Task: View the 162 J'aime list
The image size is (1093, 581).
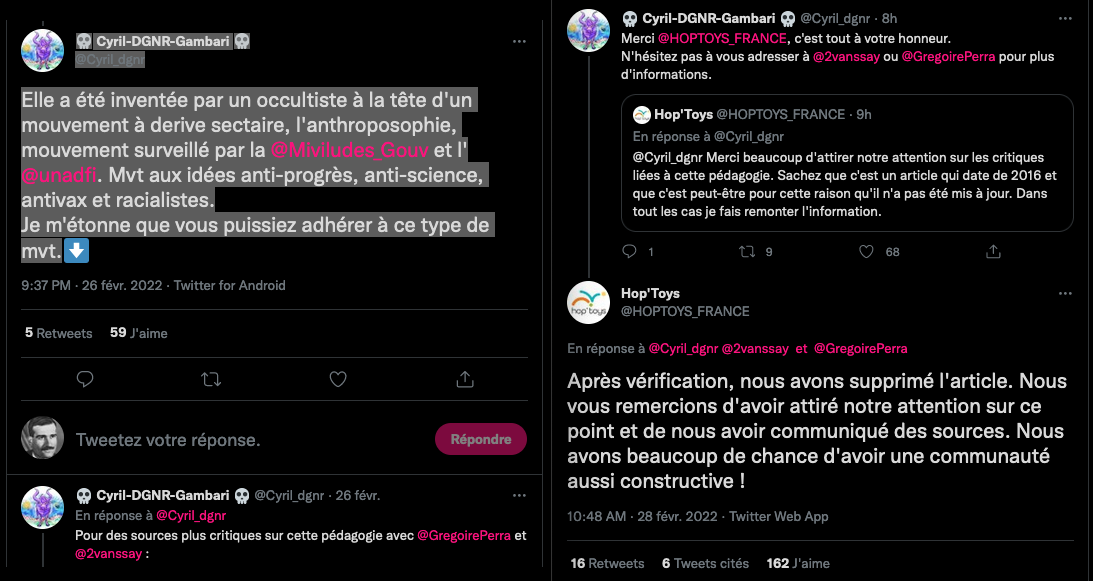Action: coord(797,563)
